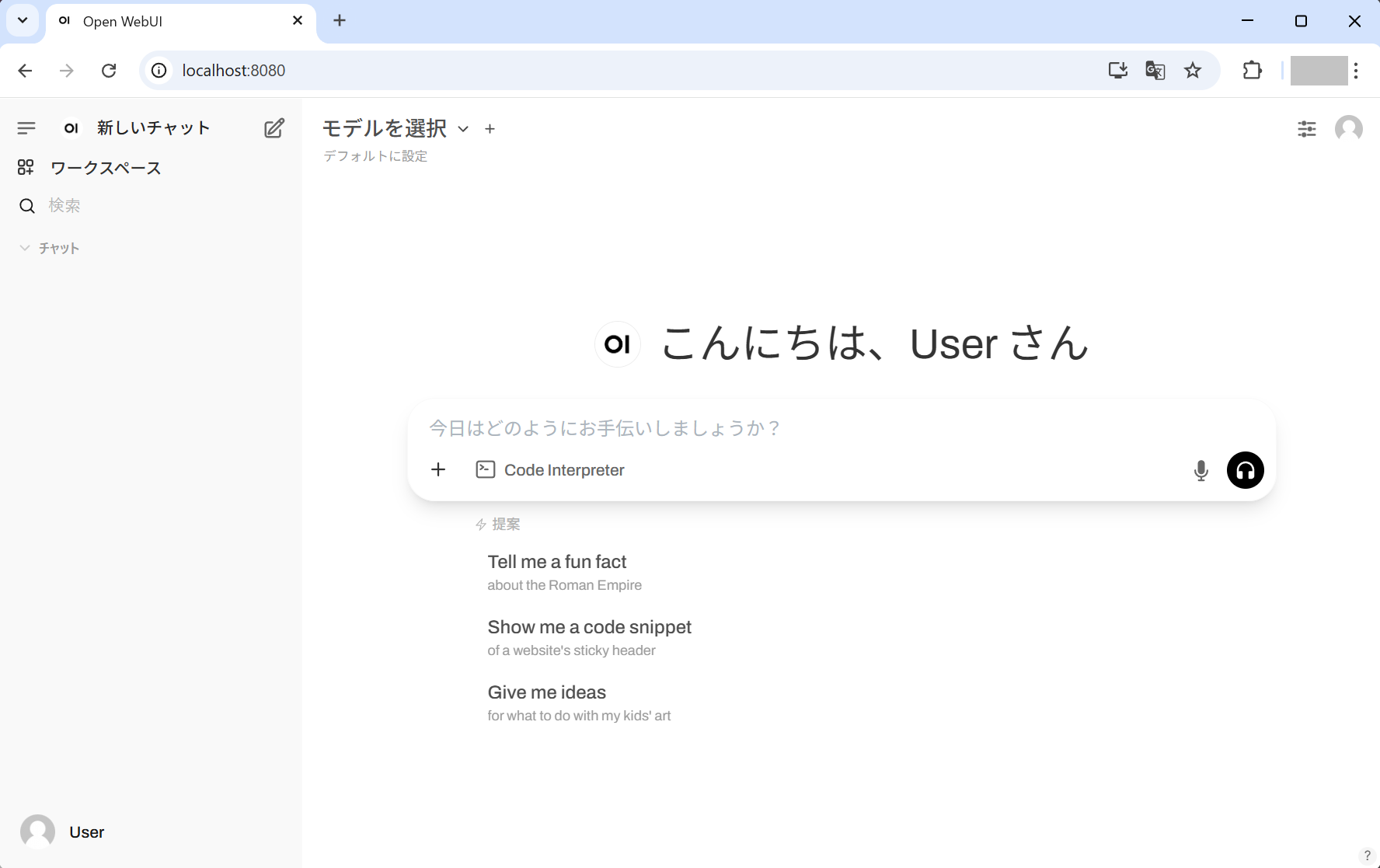The height and width of the screenshot is (868, 1380).
Task: Open the User menu at sidebar bottom
Action: point(64,831)
